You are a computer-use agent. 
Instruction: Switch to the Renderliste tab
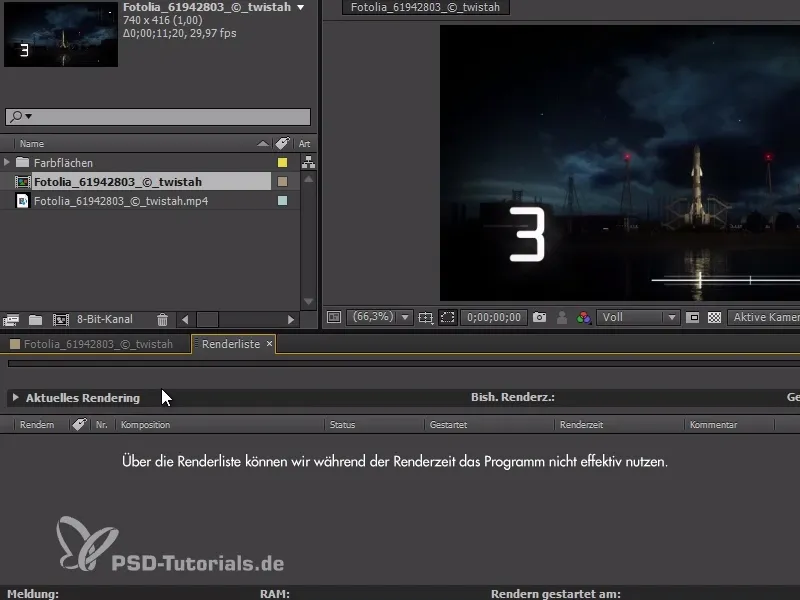pos(232,343)
